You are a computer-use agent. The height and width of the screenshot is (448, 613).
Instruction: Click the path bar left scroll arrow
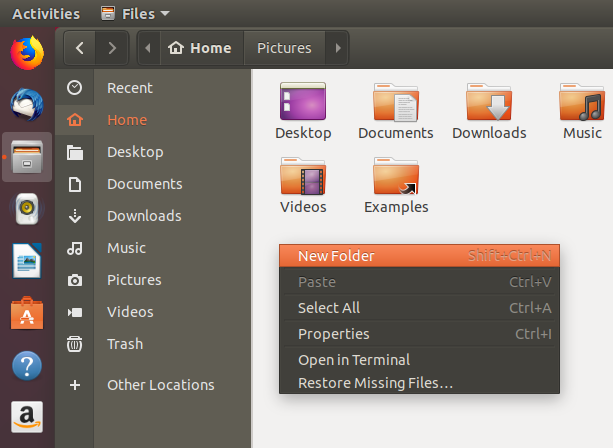coord(148,48)
